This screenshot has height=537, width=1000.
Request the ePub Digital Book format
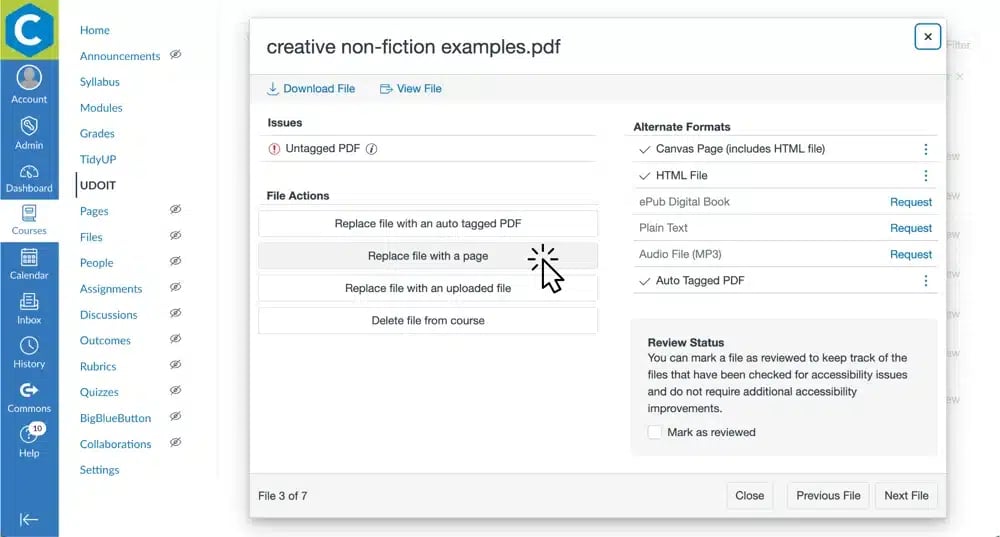(911, 202)
